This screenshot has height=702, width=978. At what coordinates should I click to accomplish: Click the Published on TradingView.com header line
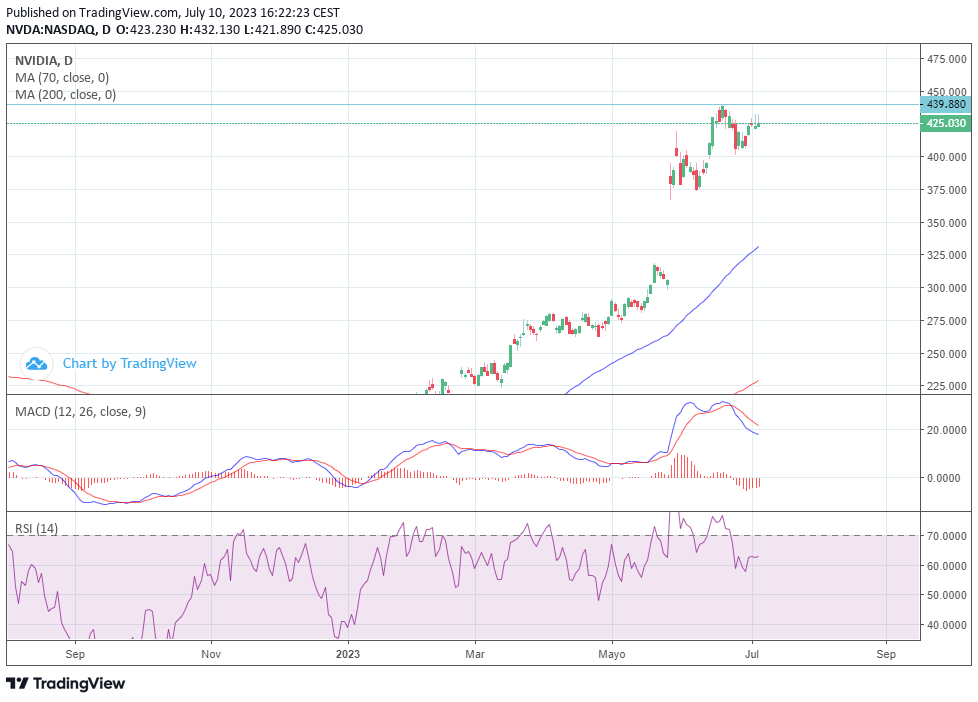click(x=173, y=12)
